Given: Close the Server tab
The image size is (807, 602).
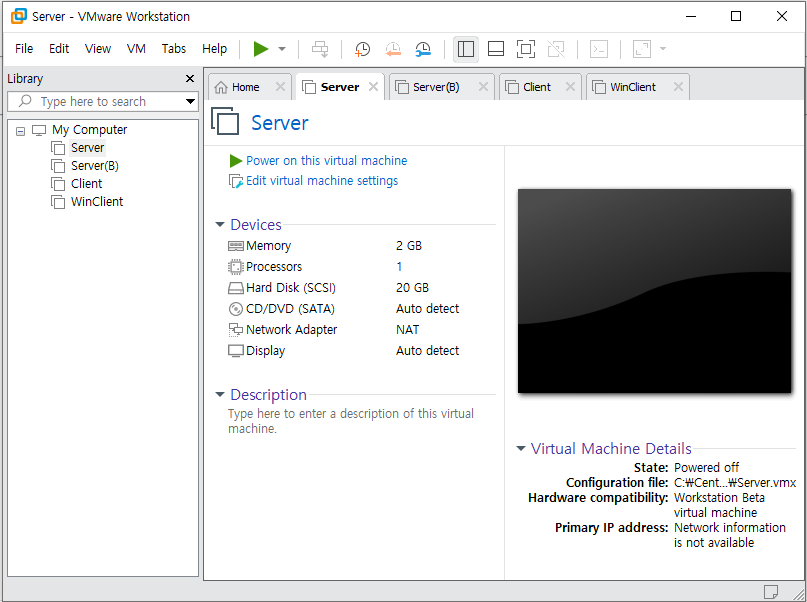Looking at the screenshot, I should (x=373, y=86).
